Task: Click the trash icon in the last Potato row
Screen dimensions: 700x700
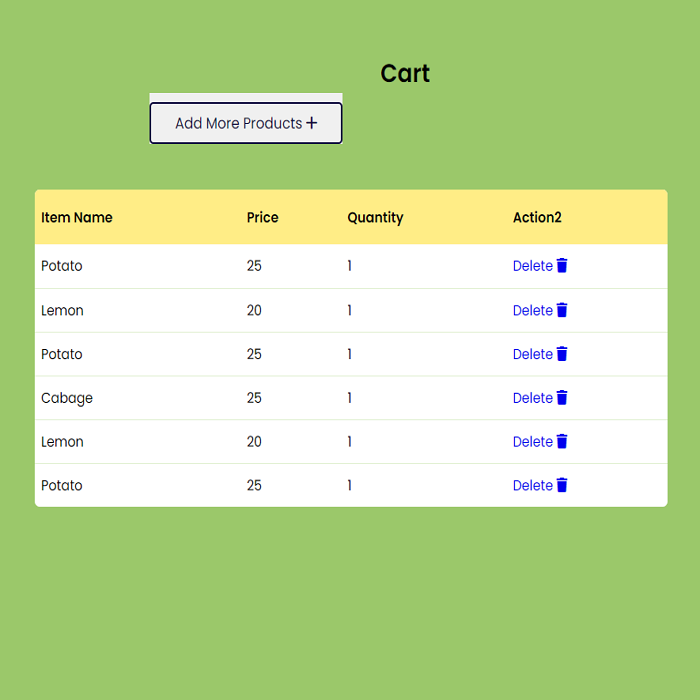Action: coord(562,485)
